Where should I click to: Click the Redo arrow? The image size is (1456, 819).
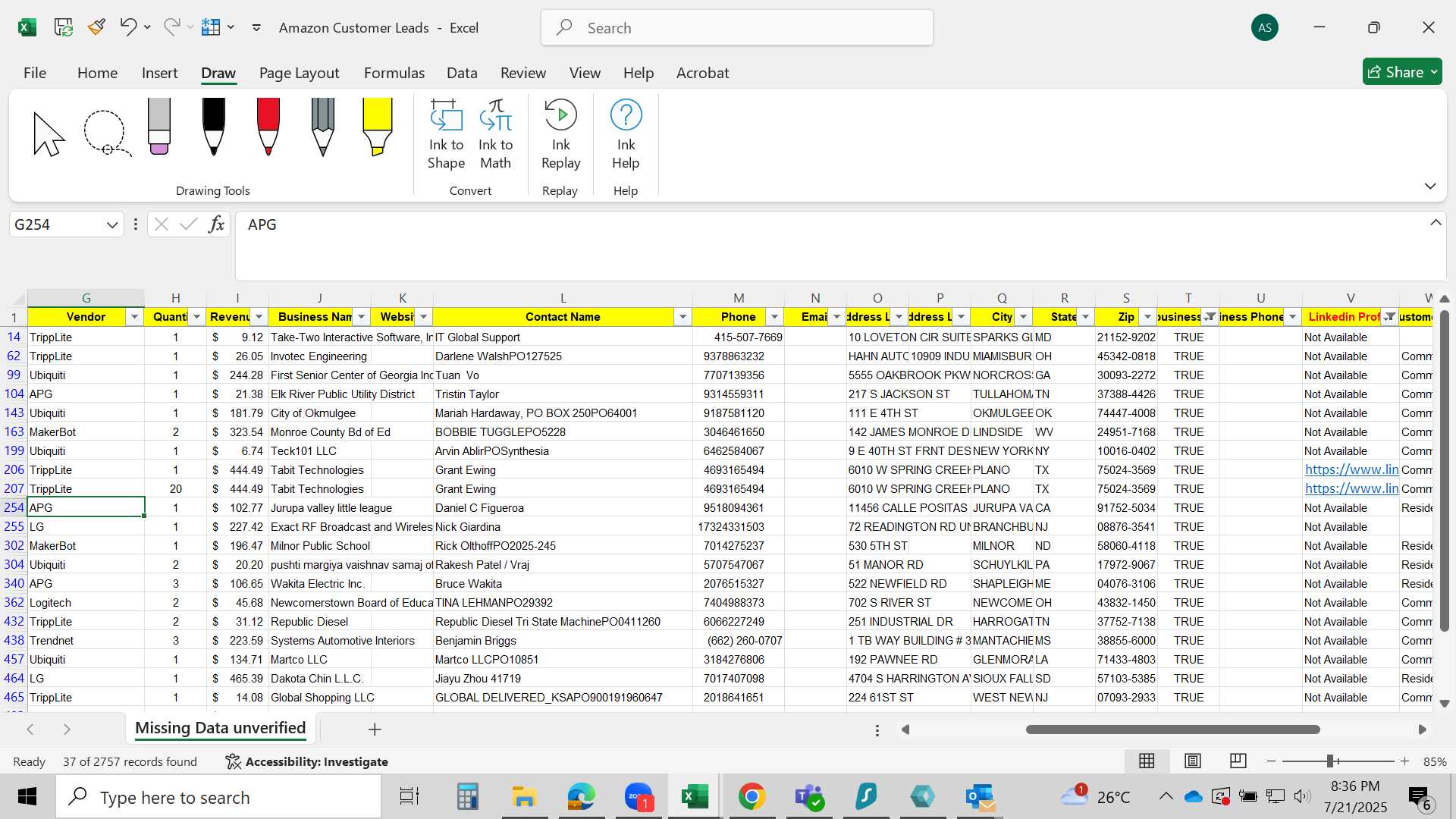coord(172,27)
